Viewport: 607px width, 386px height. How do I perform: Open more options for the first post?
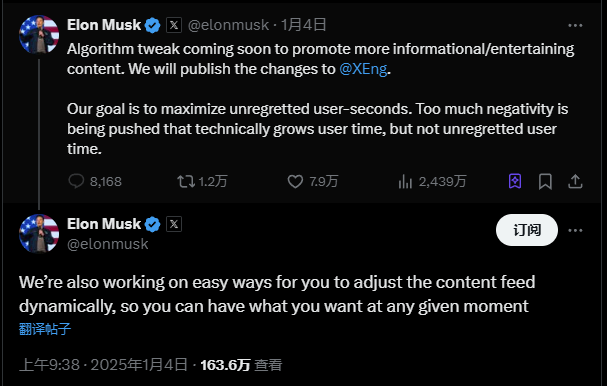point(575,26)
